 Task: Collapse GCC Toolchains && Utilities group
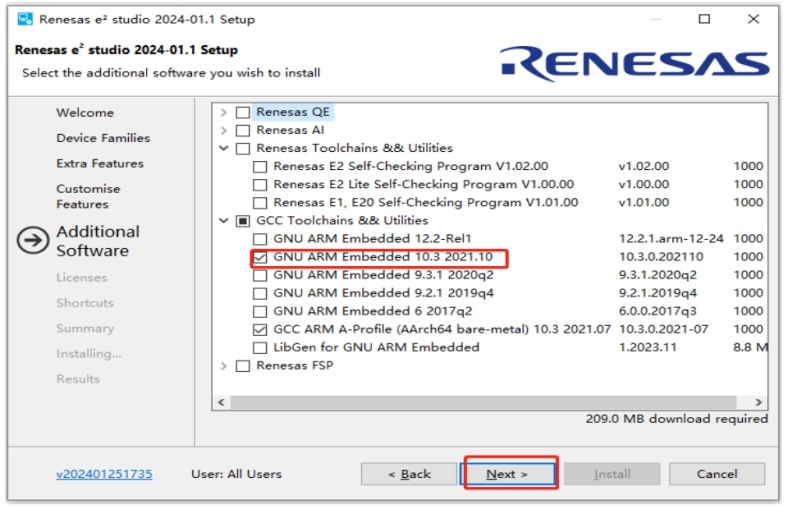[224, 221]
